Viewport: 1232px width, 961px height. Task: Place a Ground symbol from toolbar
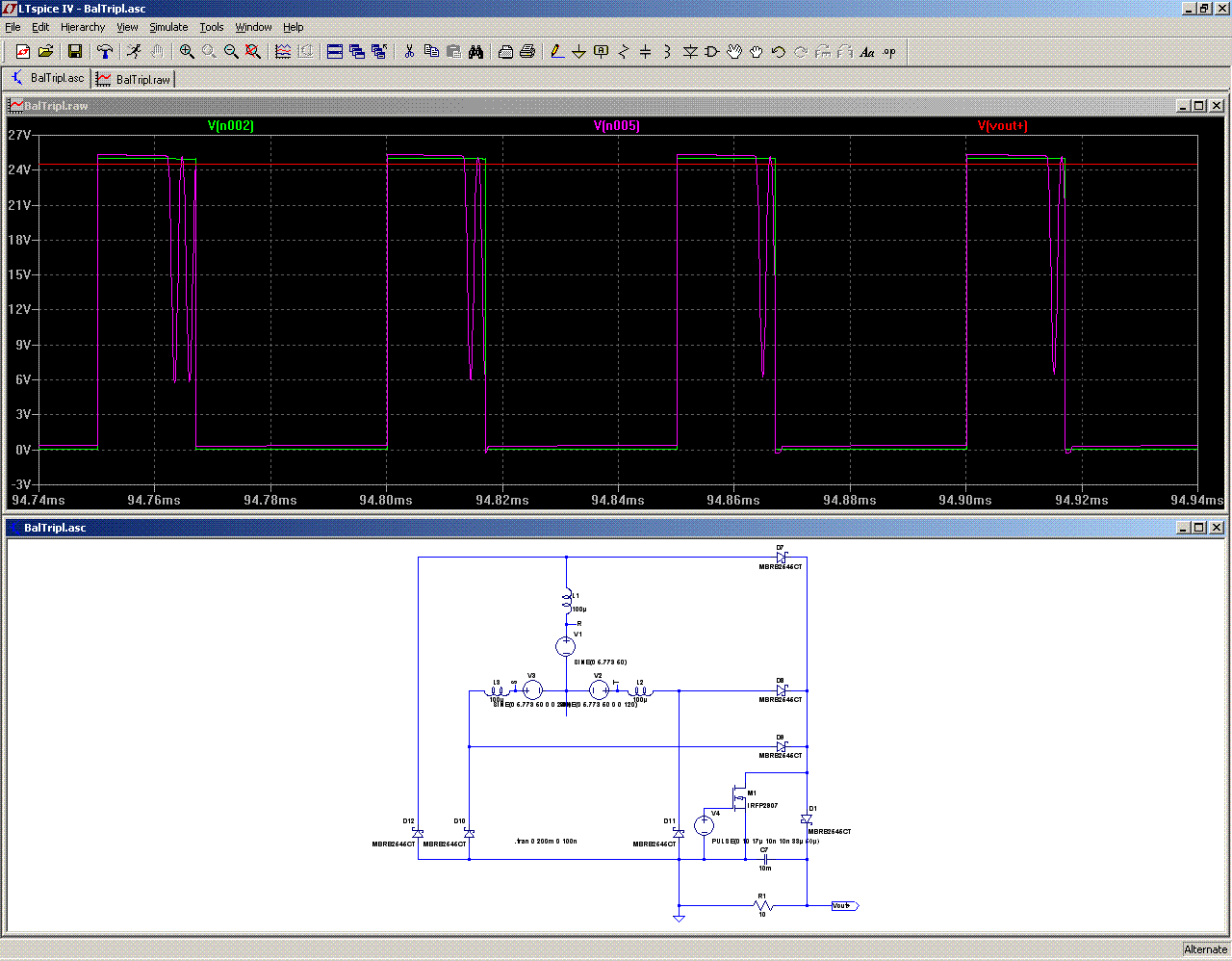pos(578,52)
